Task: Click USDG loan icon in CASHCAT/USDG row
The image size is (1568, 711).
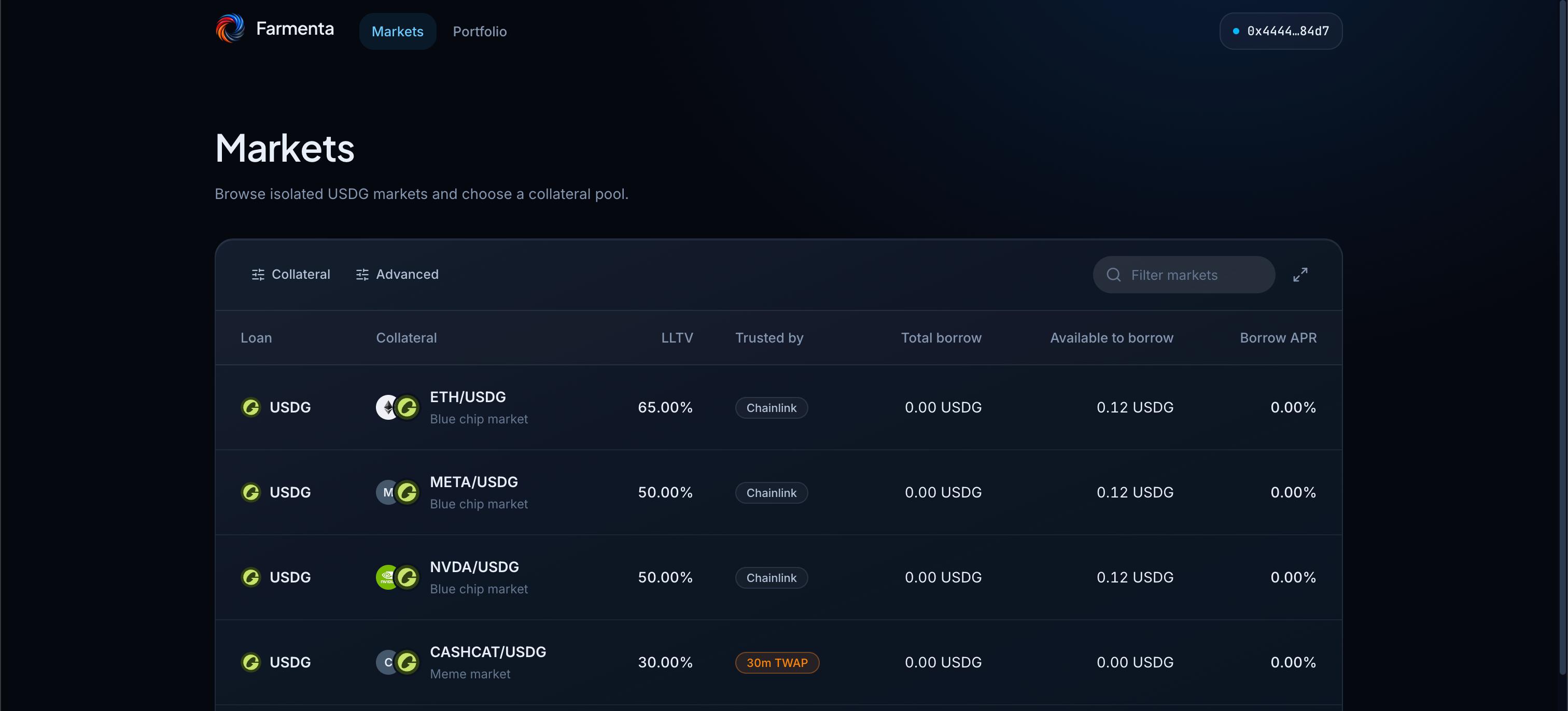Action: click(x=251, y=662)
